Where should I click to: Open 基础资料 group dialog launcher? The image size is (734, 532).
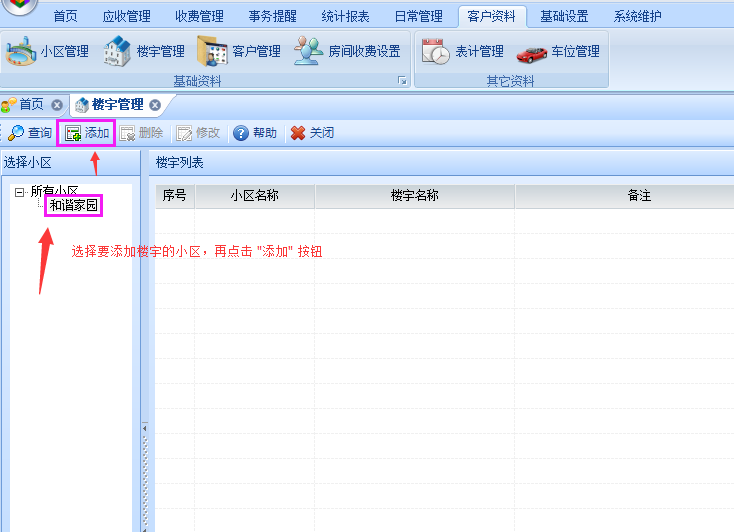click(x=402, y=81)
